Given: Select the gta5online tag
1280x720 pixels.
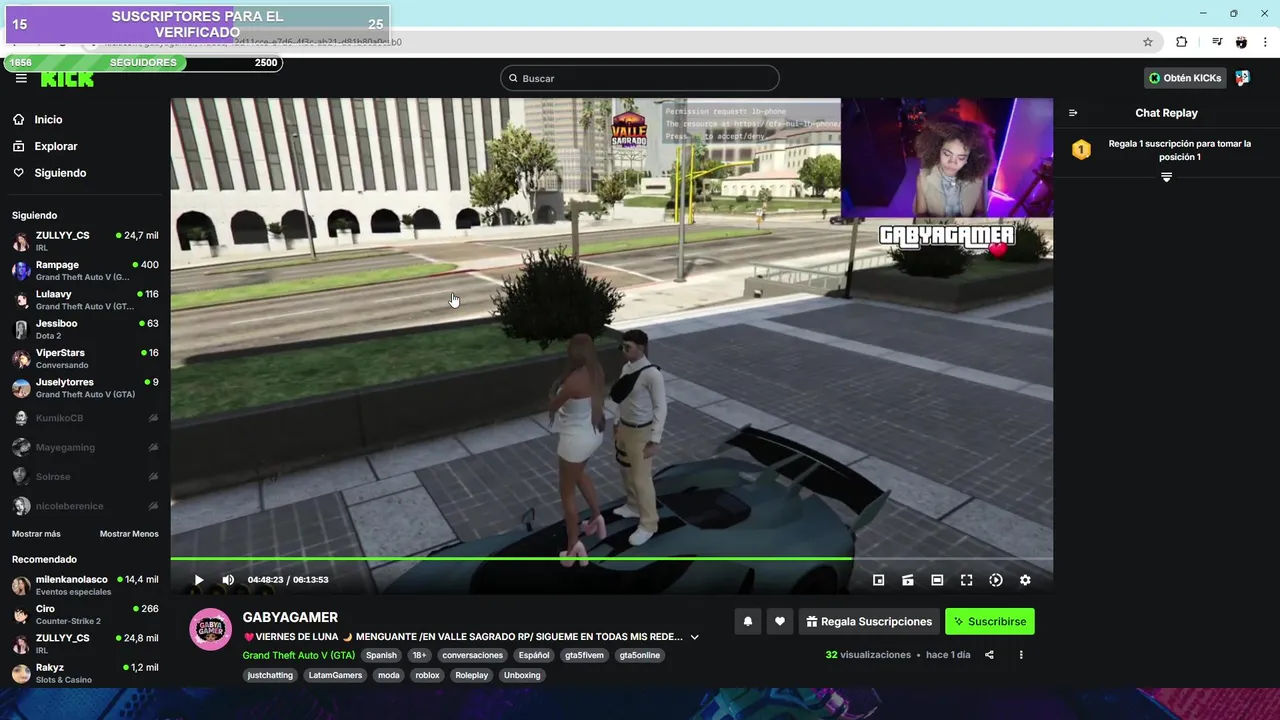Looking at the screenshot, I should [641, 655].
